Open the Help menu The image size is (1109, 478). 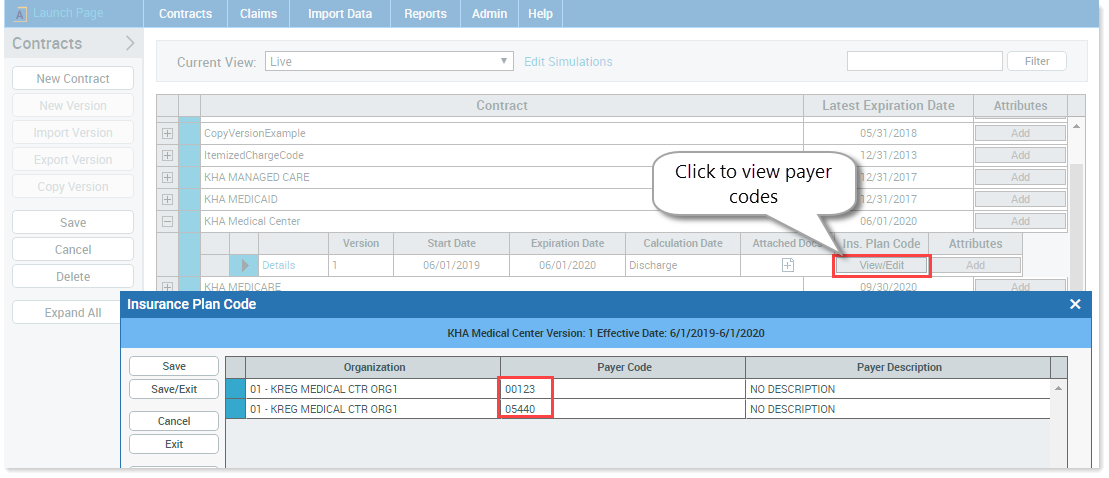coord(540,13)
